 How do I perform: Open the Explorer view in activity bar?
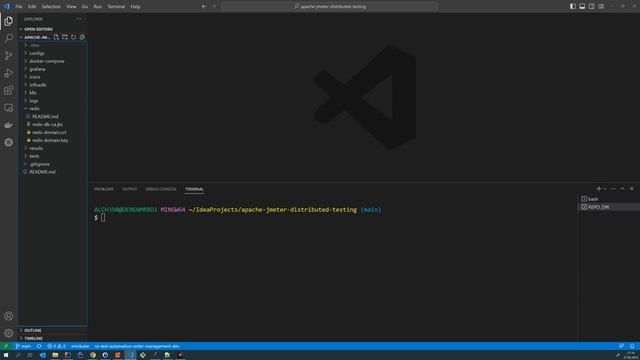click(9, 21)
